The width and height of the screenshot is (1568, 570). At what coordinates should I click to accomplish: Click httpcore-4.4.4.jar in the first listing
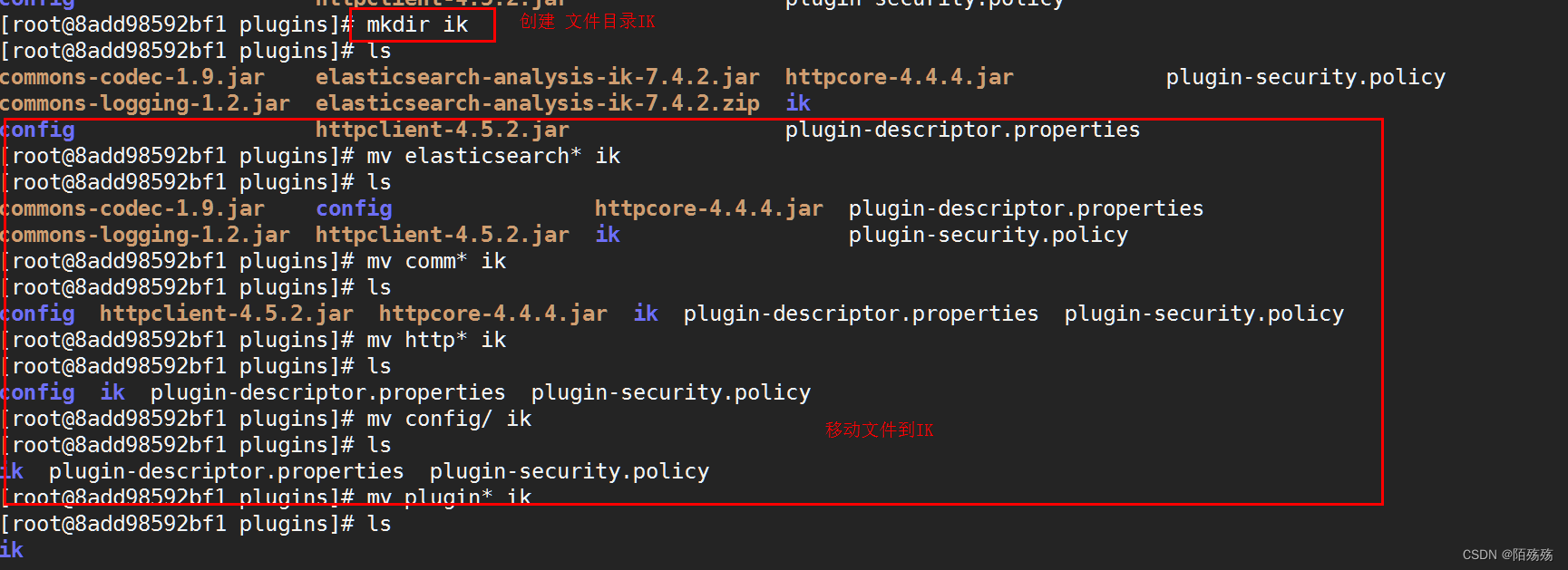[900, 77]
